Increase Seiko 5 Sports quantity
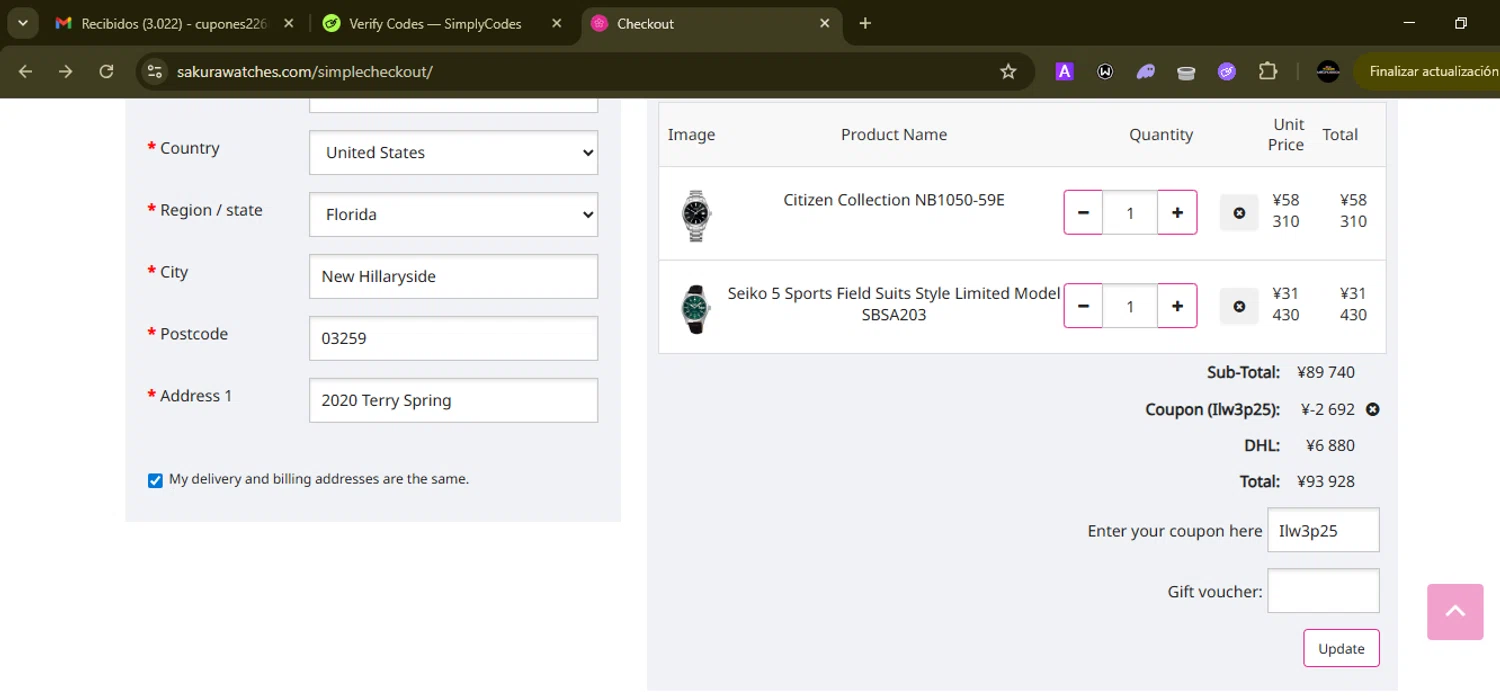This screenshot has width=1500, height=697. pos(1177,305)
